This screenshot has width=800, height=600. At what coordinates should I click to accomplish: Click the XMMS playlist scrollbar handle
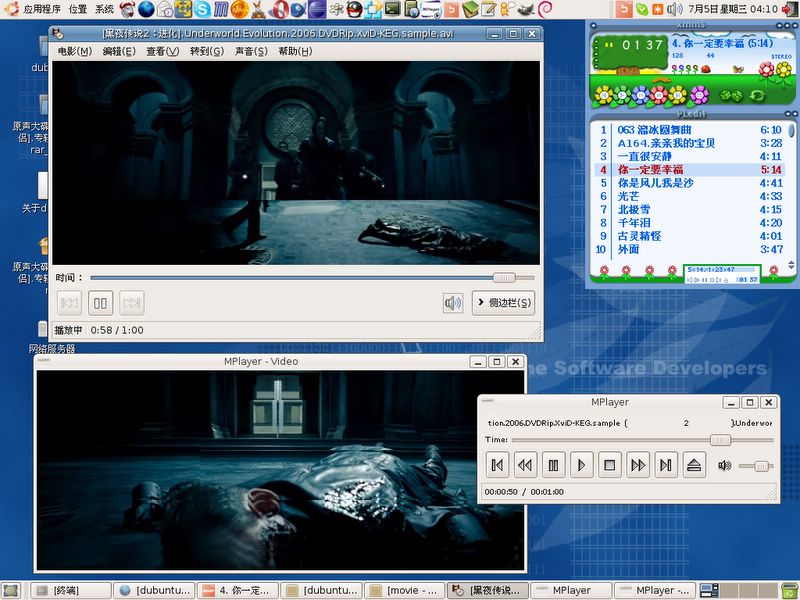(791, 130)
